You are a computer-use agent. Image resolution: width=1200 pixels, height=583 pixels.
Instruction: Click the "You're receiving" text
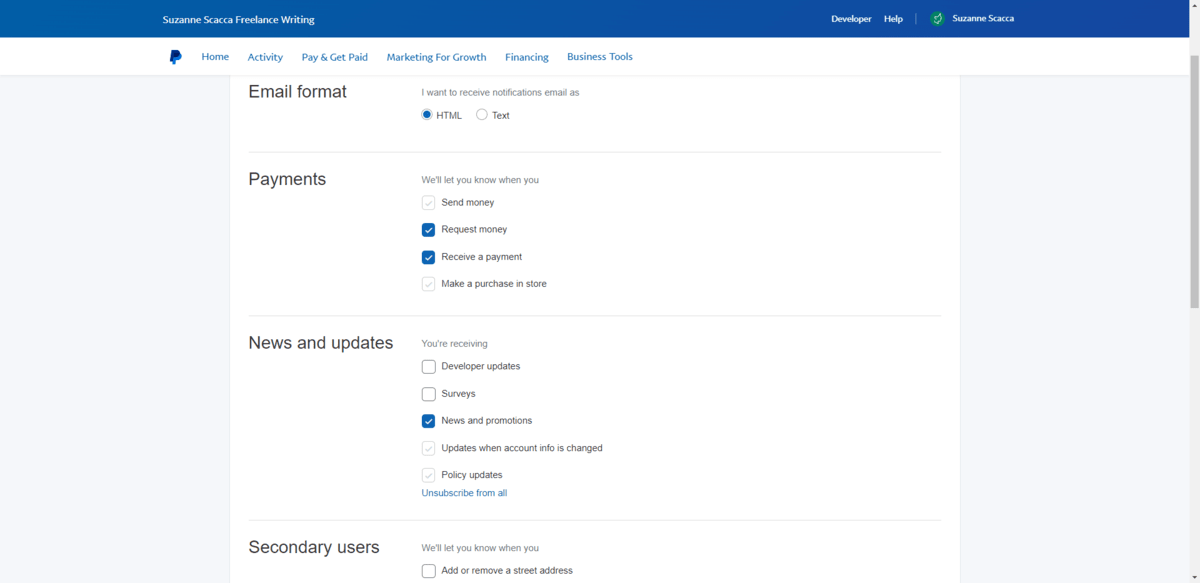tap(454, 344)
